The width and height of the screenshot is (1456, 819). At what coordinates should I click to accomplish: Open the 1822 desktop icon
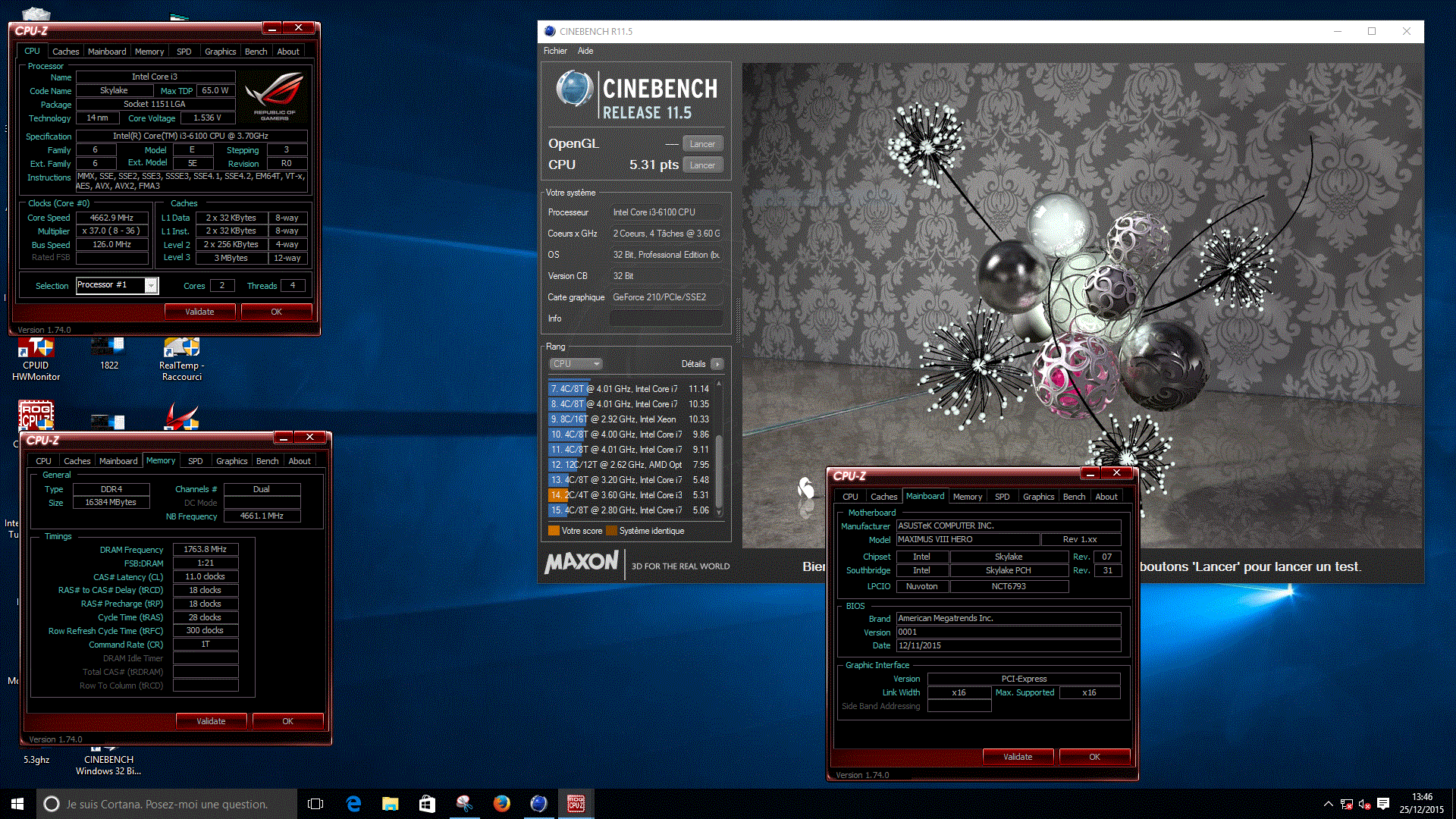tap(108, 355)
